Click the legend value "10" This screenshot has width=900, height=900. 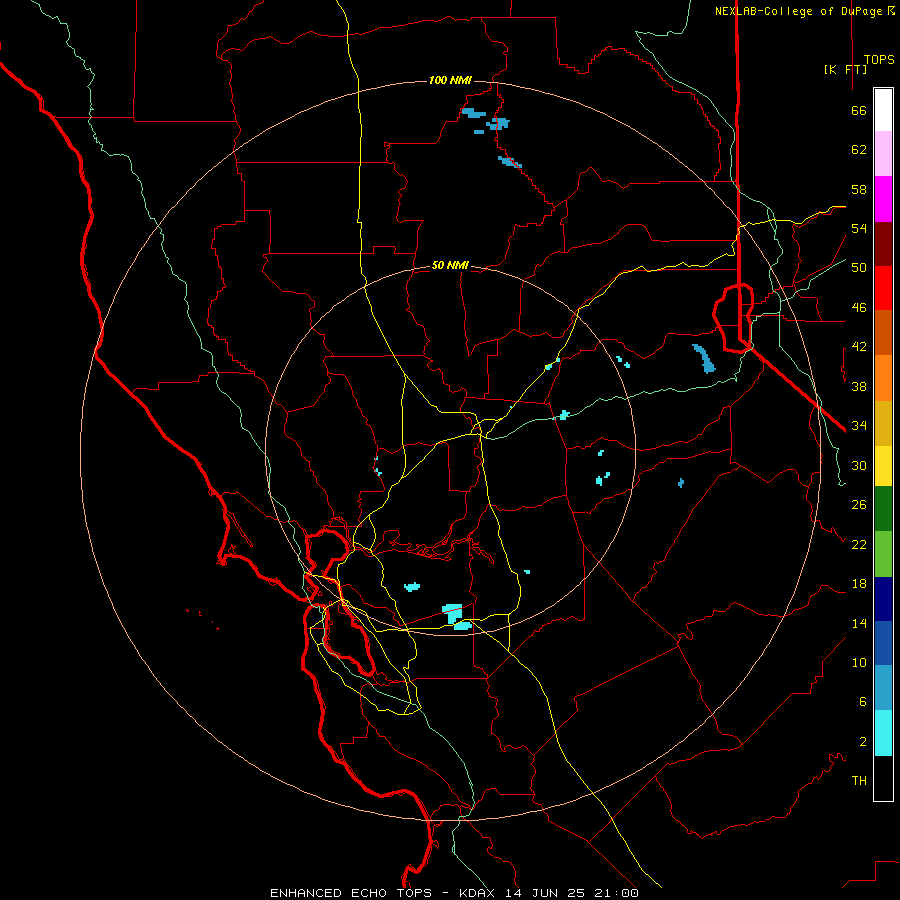859,662
